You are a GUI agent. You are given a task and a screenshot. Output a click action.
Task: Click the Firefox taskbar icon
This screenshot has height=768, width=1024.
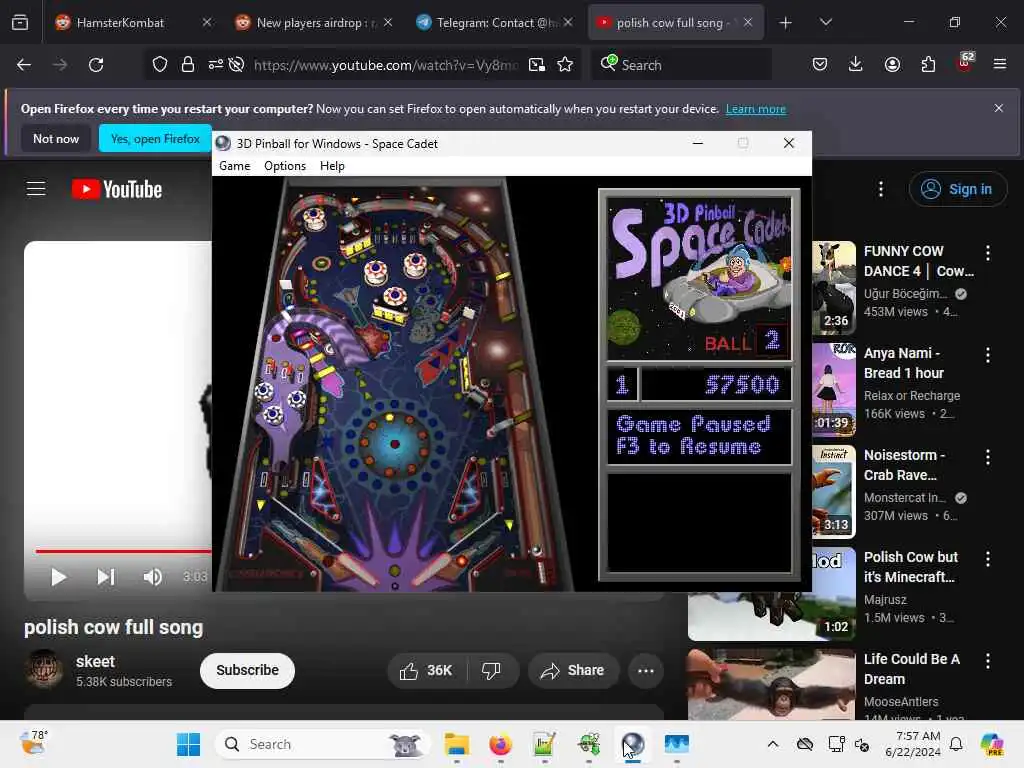pos(500,744)
